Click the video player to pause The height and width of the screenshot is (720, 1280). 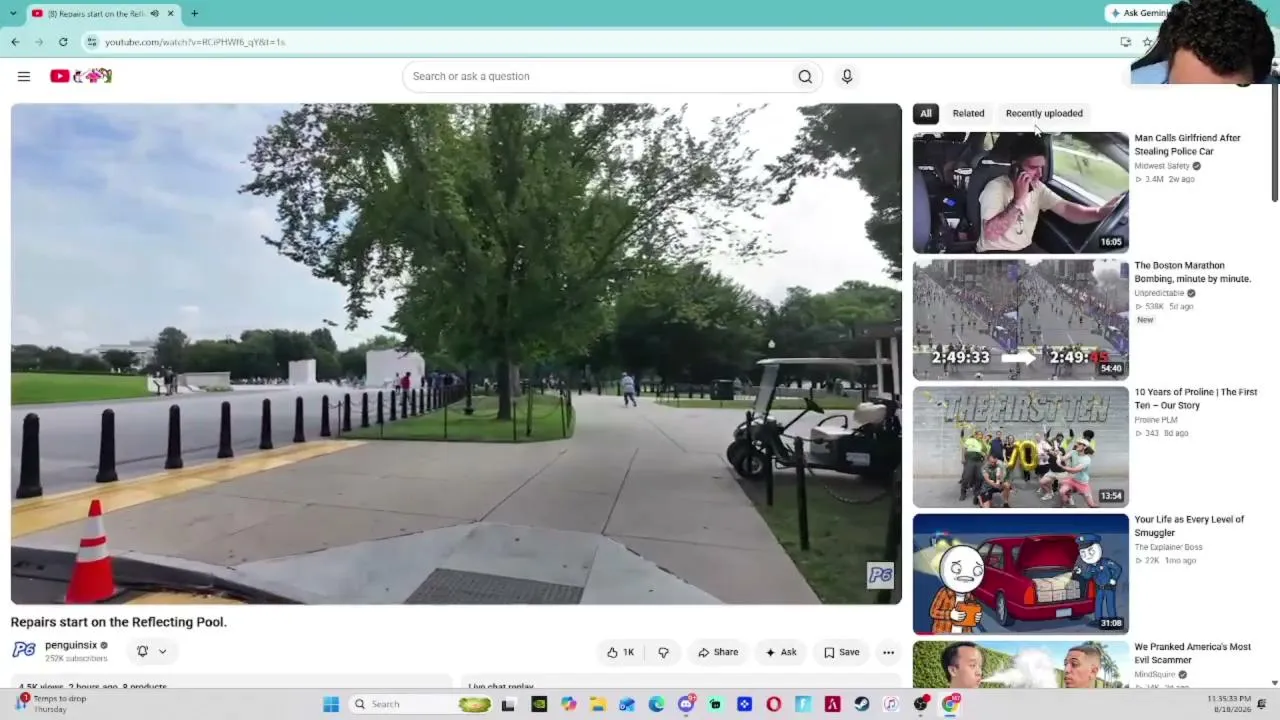click(x=456, y=354)
